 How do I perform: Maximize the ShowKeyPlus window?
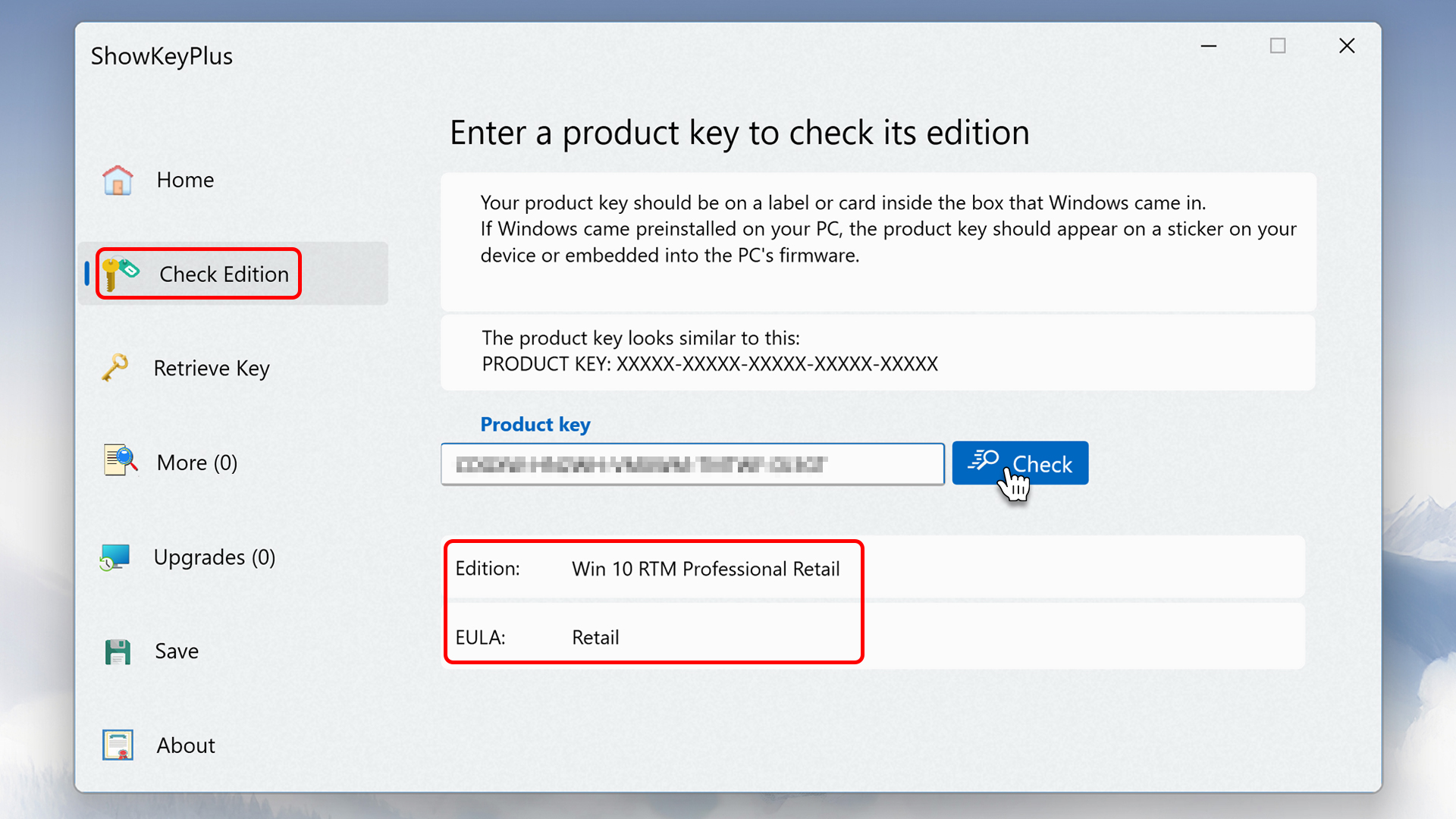[1278, 46]
